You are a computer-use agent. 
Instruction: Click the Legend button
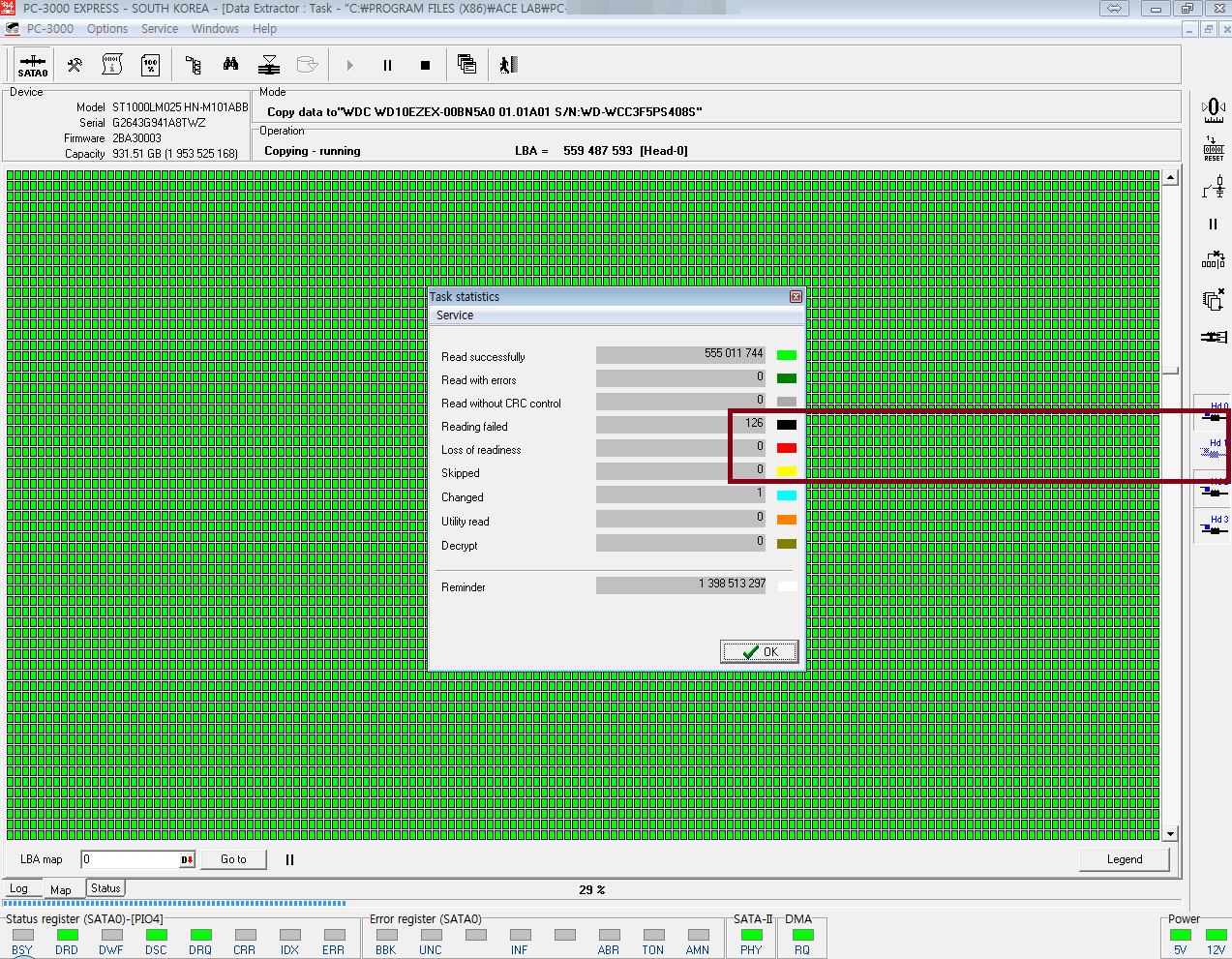click(1124, 859)
